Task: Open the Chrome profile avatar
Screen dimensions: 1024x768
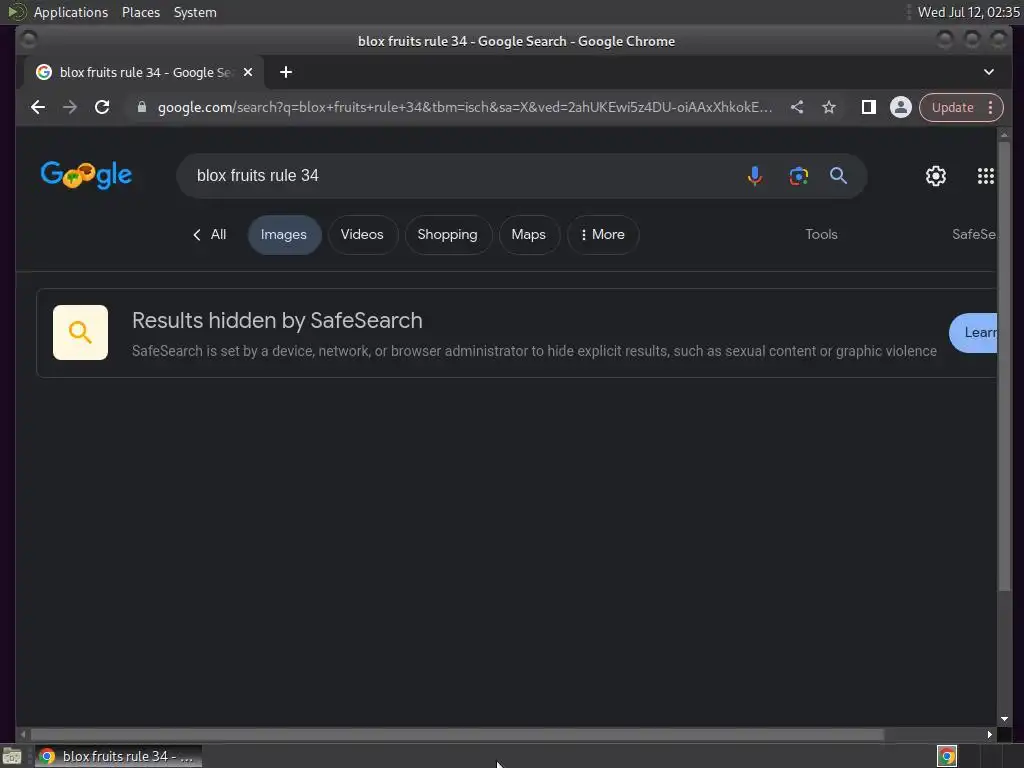Action: 901,107
